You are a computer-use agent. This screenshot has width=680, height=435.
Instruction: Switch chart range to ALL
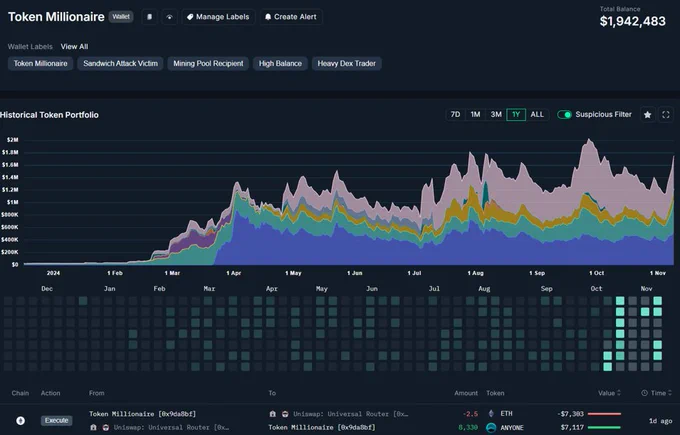(537, 114)
